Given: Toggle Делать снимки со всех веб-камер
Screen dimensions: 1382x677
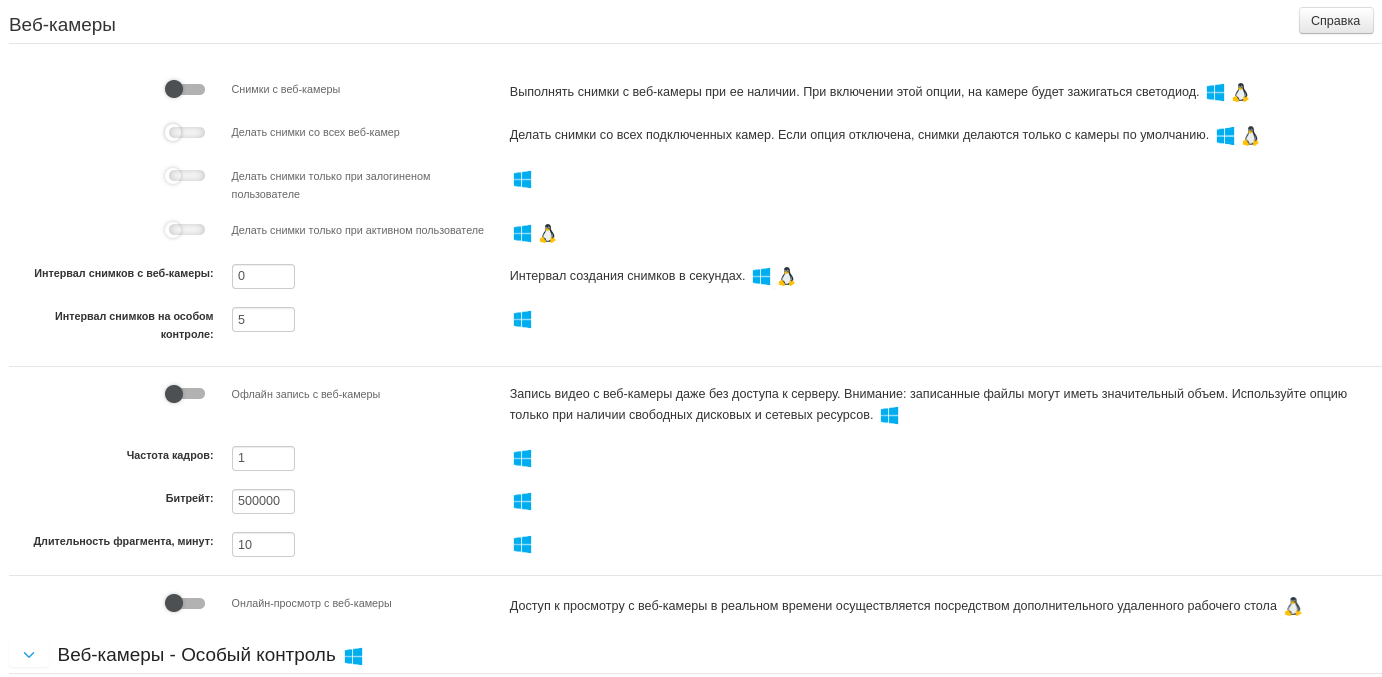Looking at the screenshot, I should [x=184, y=132].
